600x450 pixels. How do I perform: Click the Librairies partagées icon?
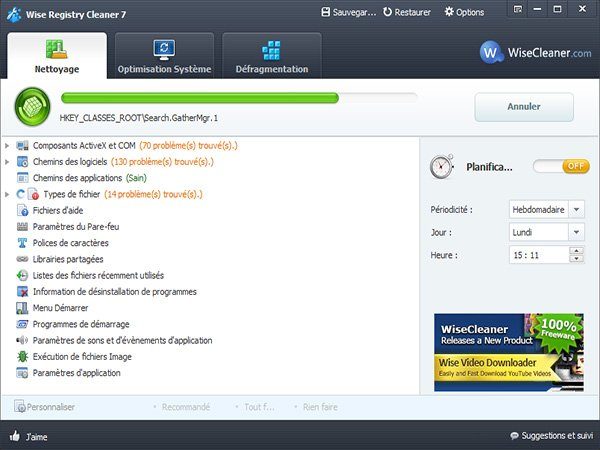(23, 259)
